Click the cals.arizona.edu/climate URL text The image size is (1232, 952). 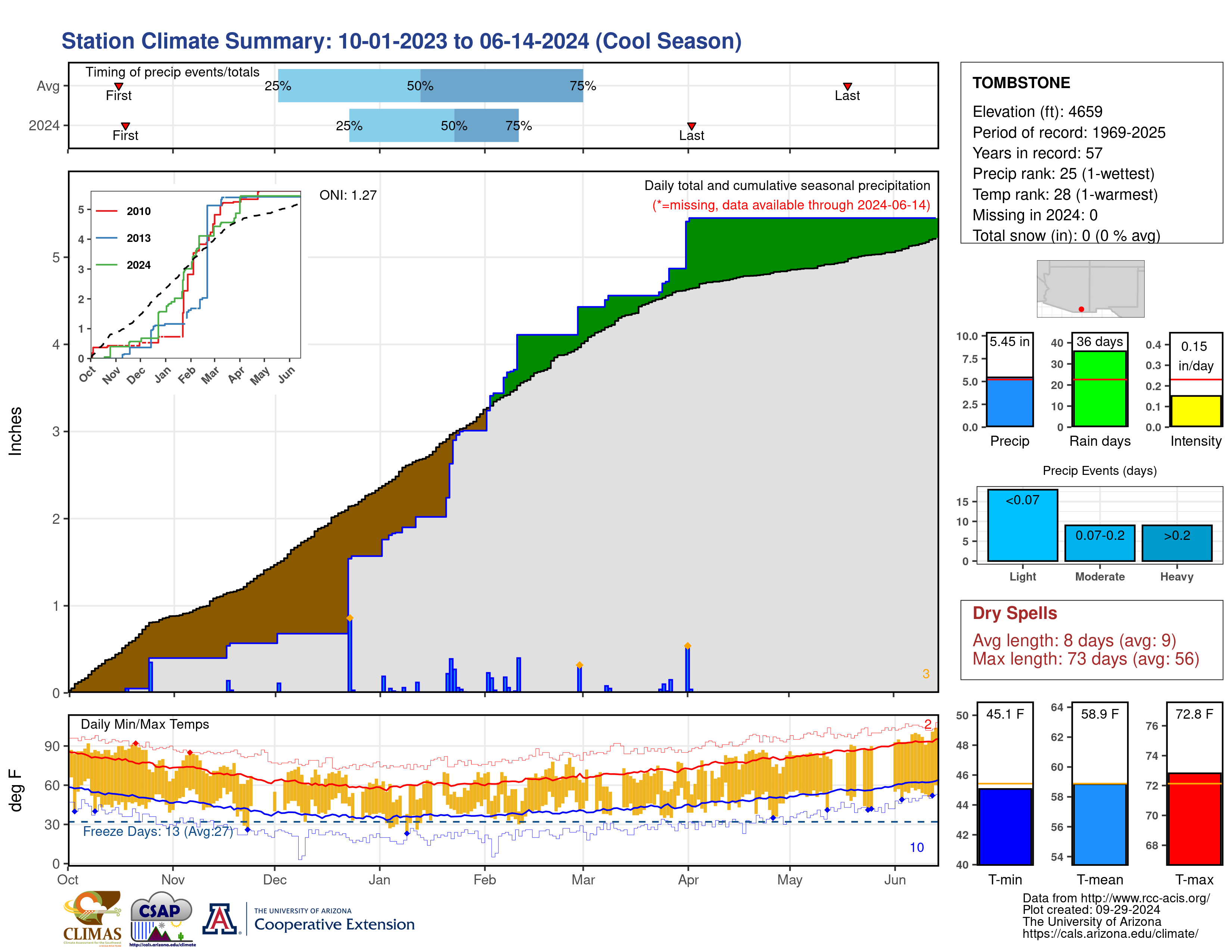click(x=1110, y=933)
